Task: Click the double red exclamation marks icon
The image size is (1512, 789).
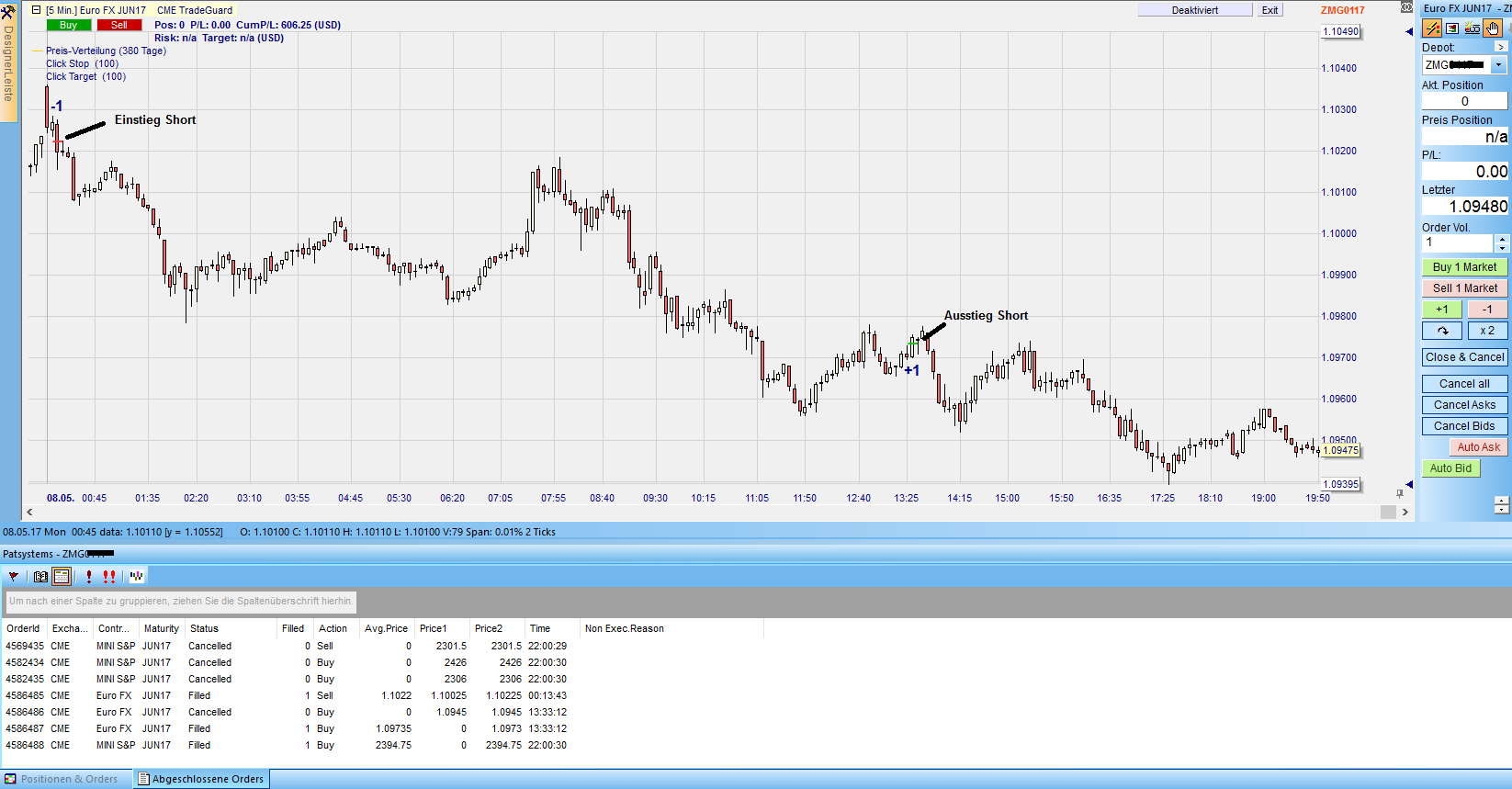Action: 109,577
